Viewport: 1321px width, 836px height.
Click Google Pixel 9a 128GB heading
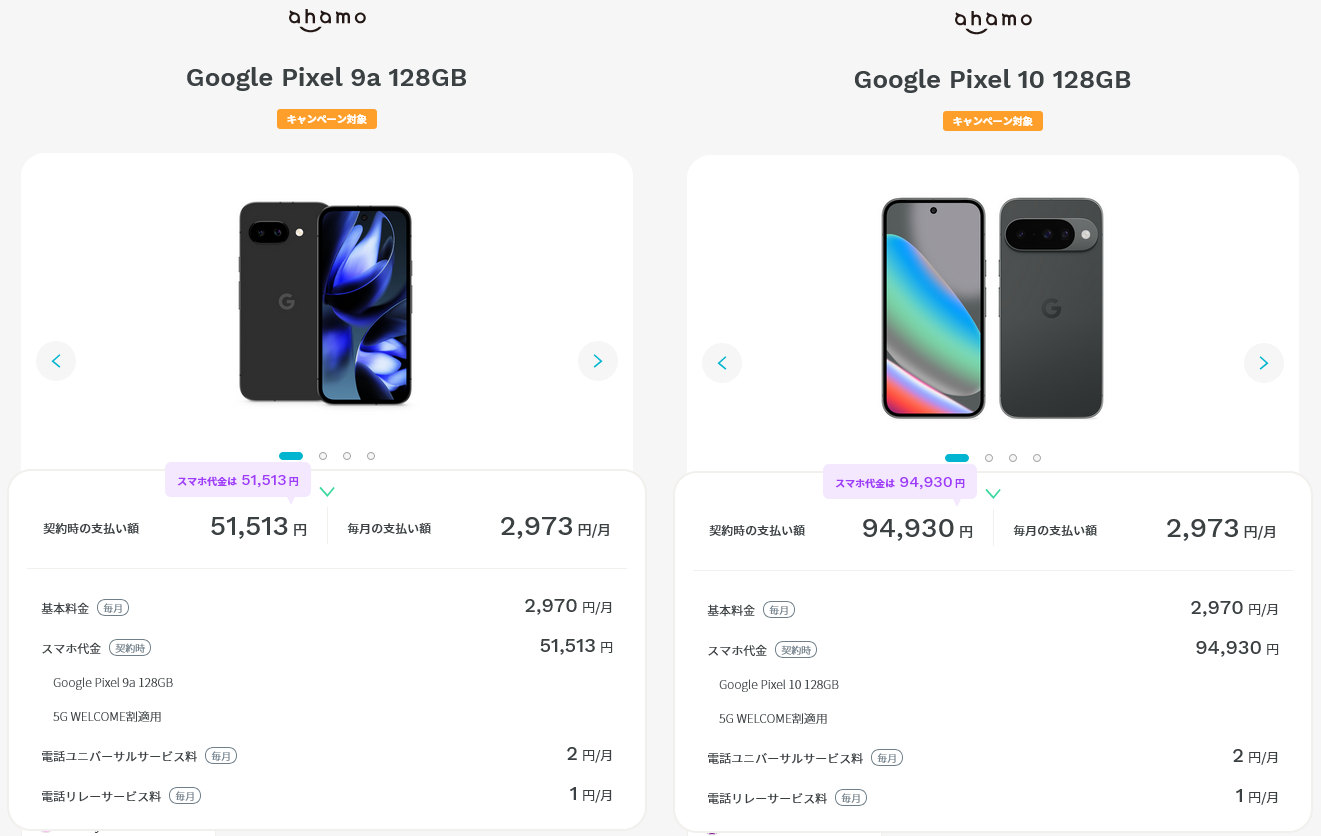327,78
